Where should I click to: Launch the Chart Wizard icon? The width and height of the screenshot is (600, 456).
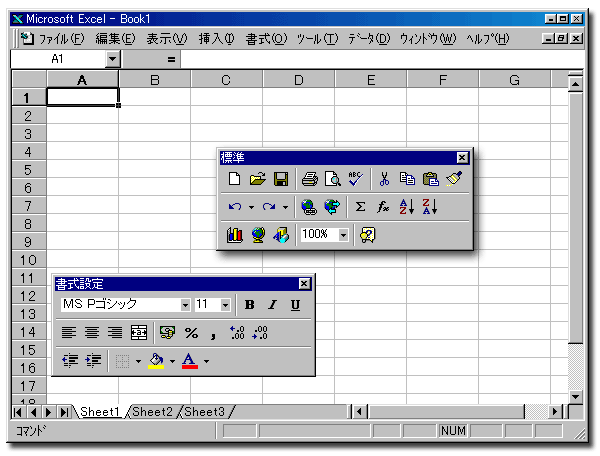pyautogui.click(x=235, y=235)
